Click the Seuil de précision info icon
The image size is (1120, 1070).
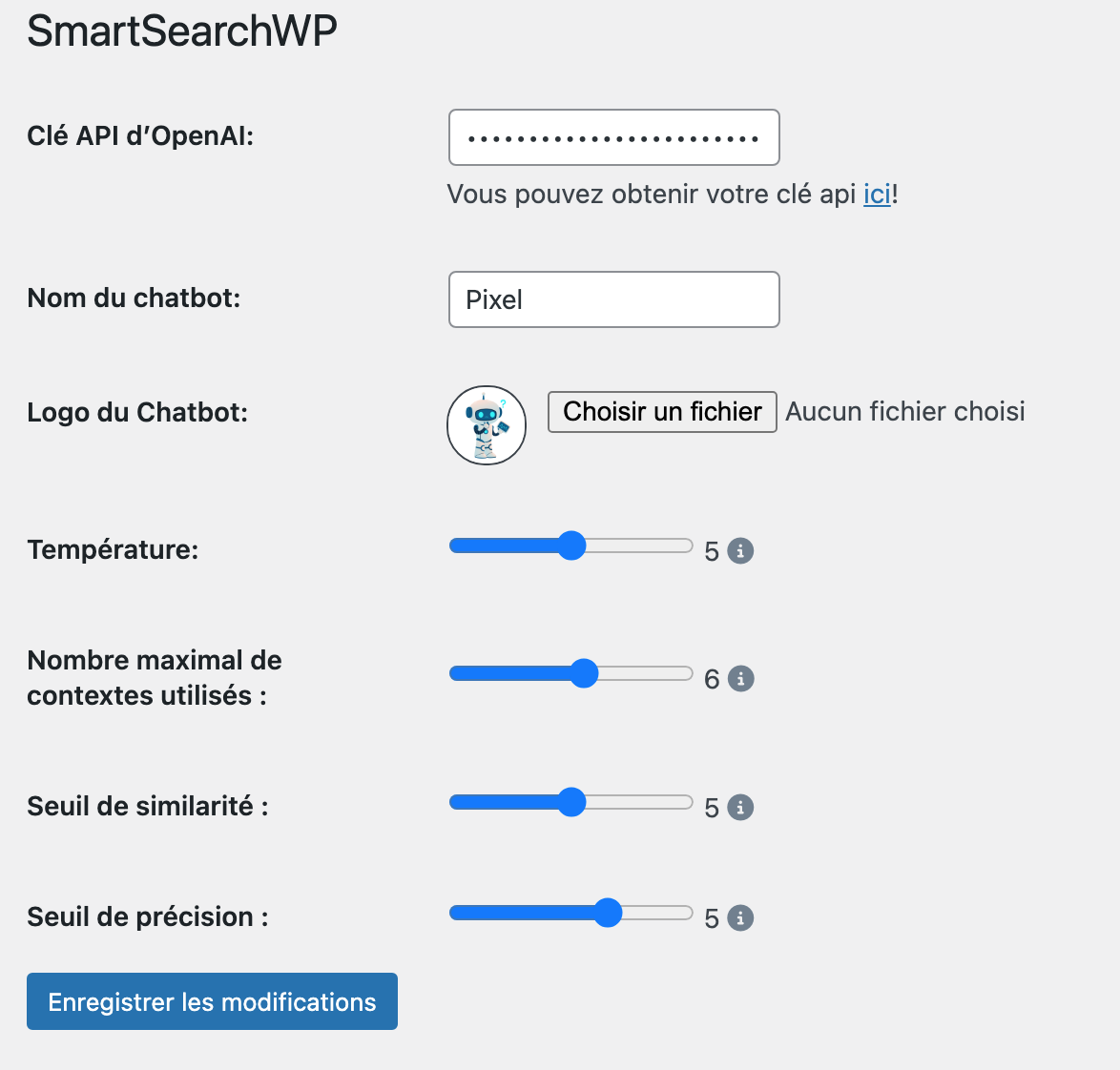[740, 918]
